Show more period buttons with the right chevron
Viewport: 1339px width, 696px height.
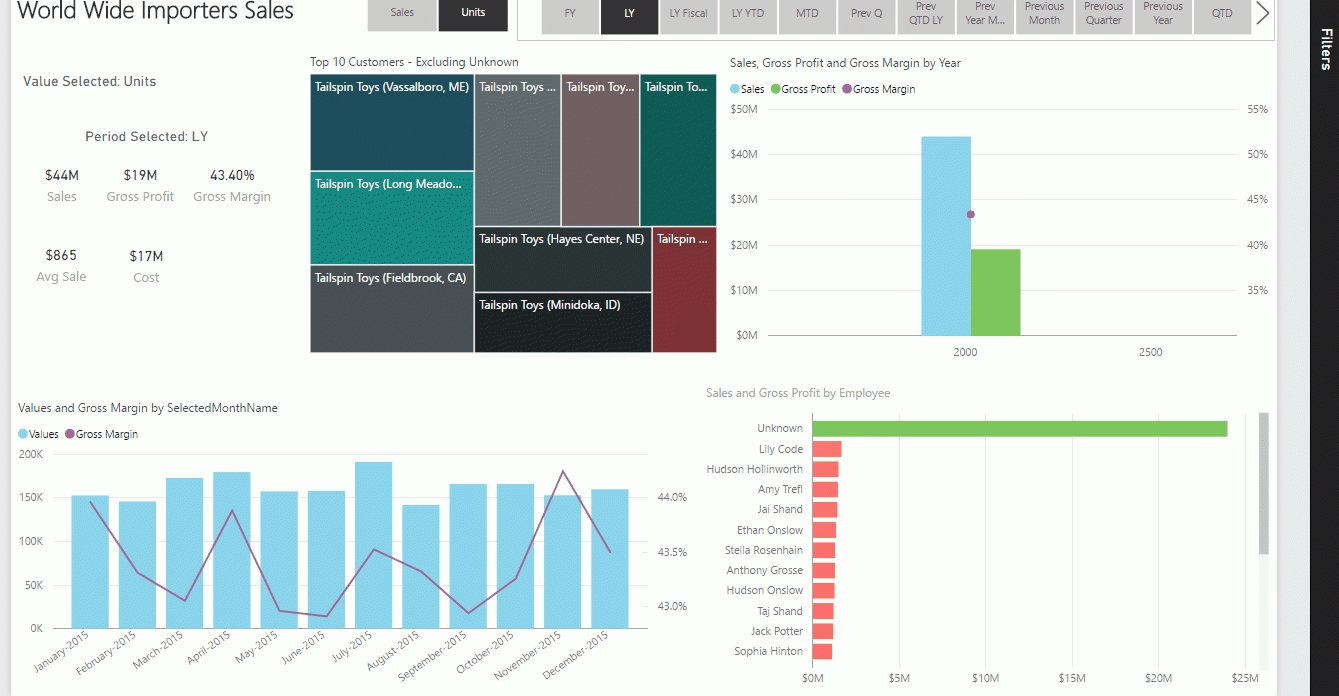[x=1263, y=13]
